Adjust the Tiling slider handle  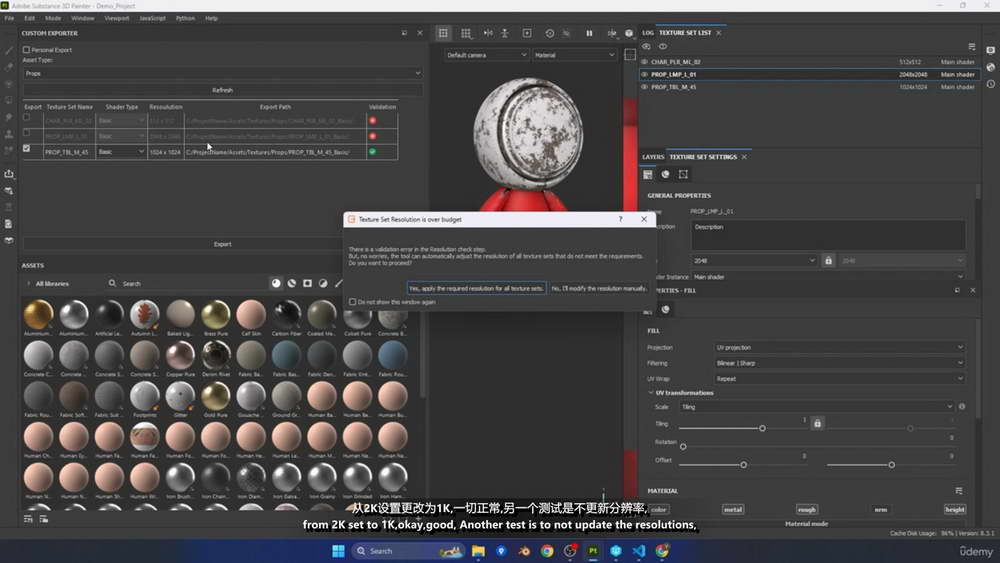point(762,428)
